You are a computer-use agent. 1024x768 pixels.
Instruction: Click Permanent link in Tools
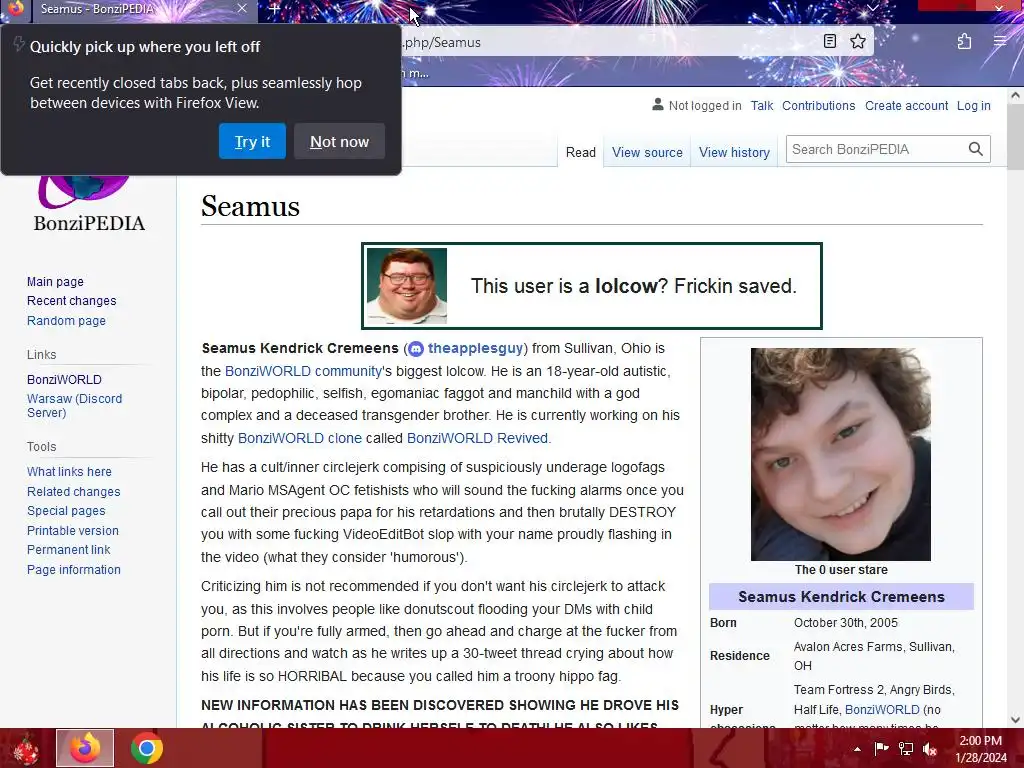(x=69, y=550)
